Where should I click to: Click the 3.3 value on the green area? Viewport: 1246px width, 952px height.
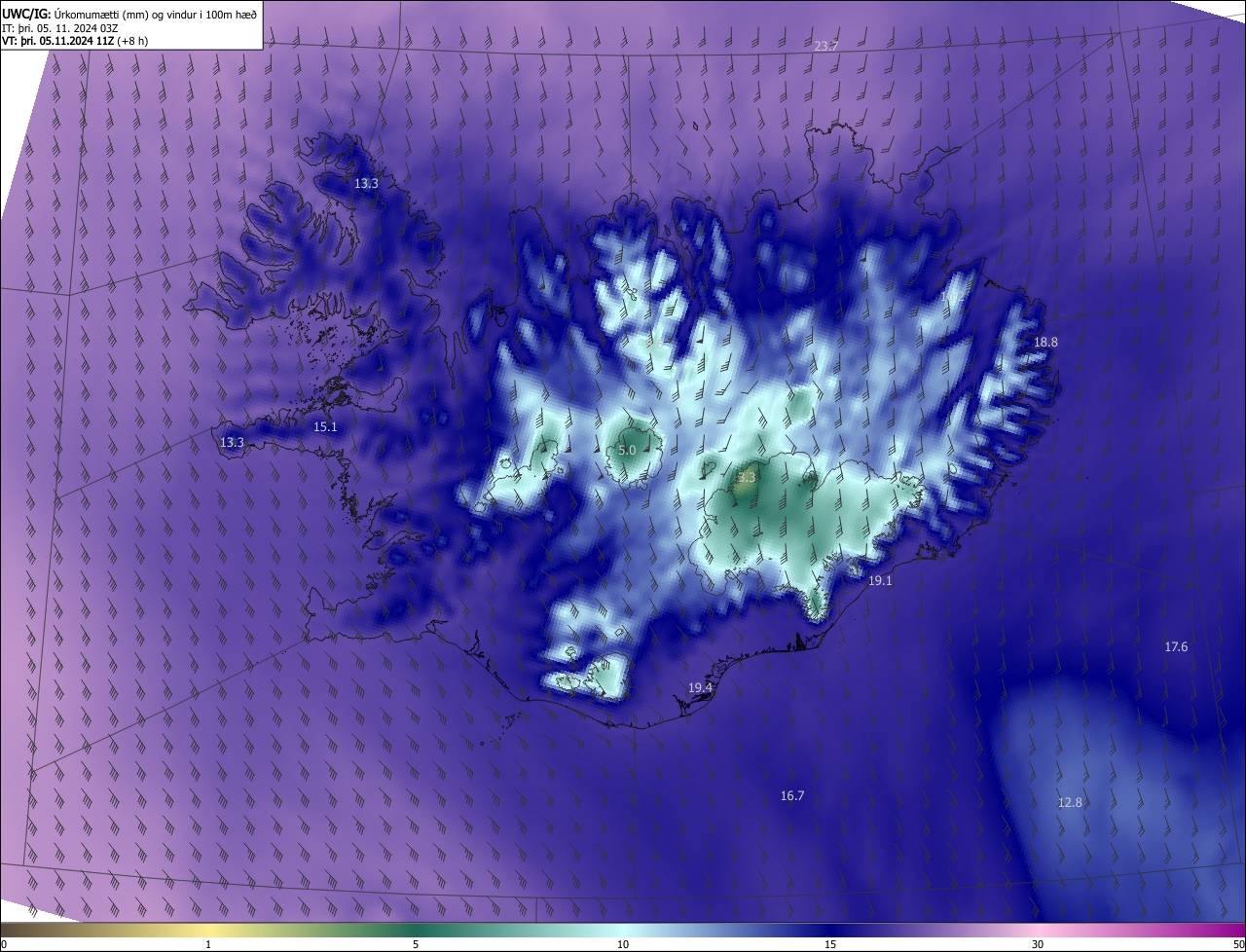[747, 477]
